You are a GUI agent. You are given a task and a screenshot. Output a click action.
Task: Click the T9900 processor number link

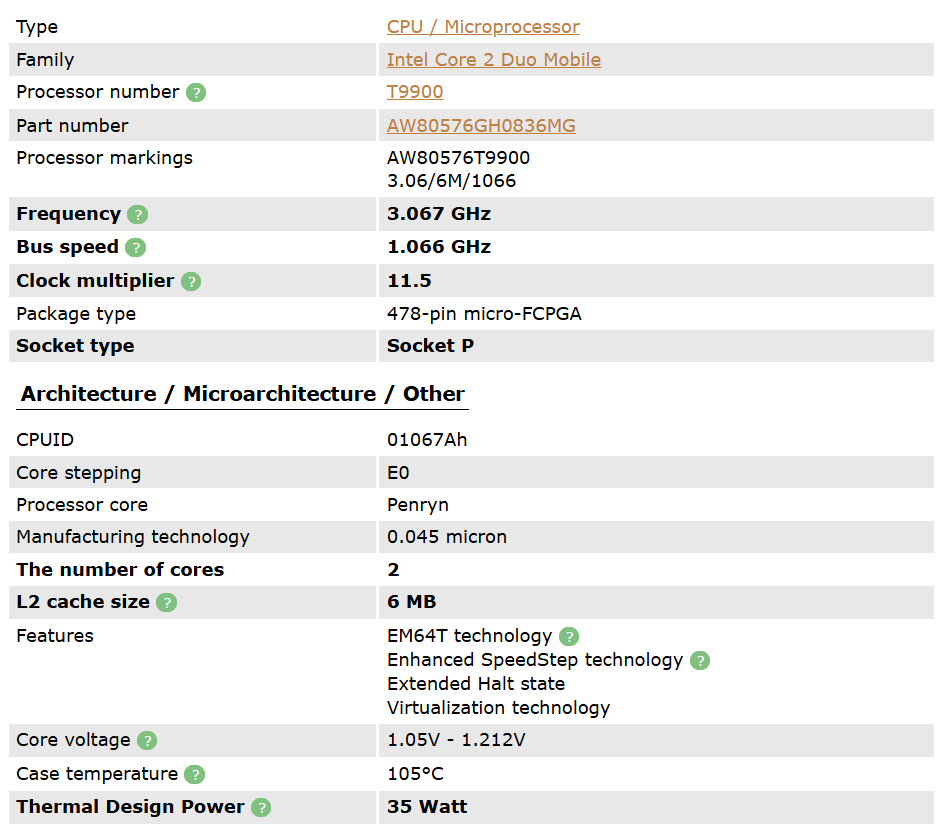415,91
